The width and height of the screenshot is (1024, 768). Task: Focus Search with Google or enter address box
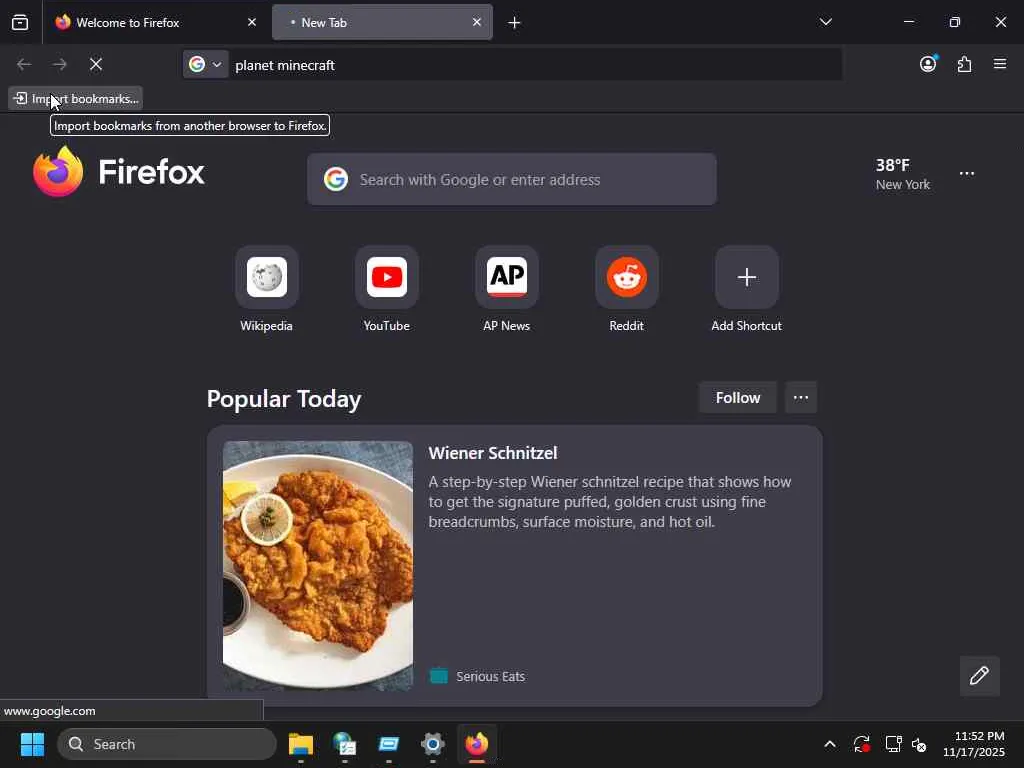click(x=512, y=180)
